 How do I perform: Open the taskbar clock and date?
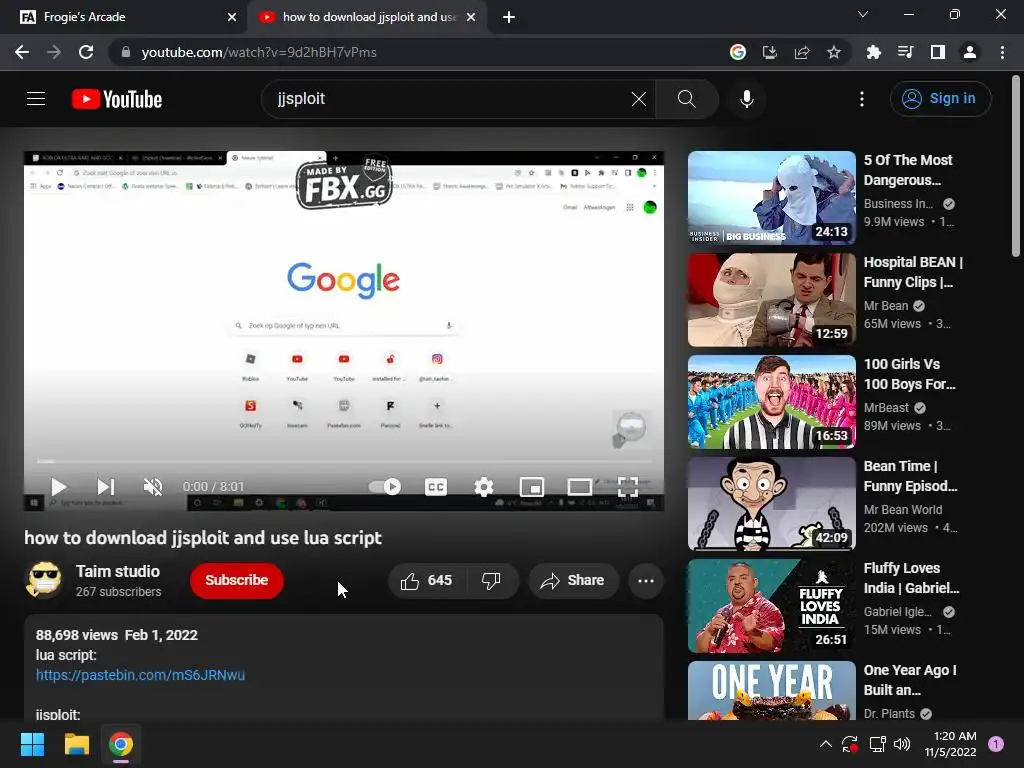tap(951, 744)
